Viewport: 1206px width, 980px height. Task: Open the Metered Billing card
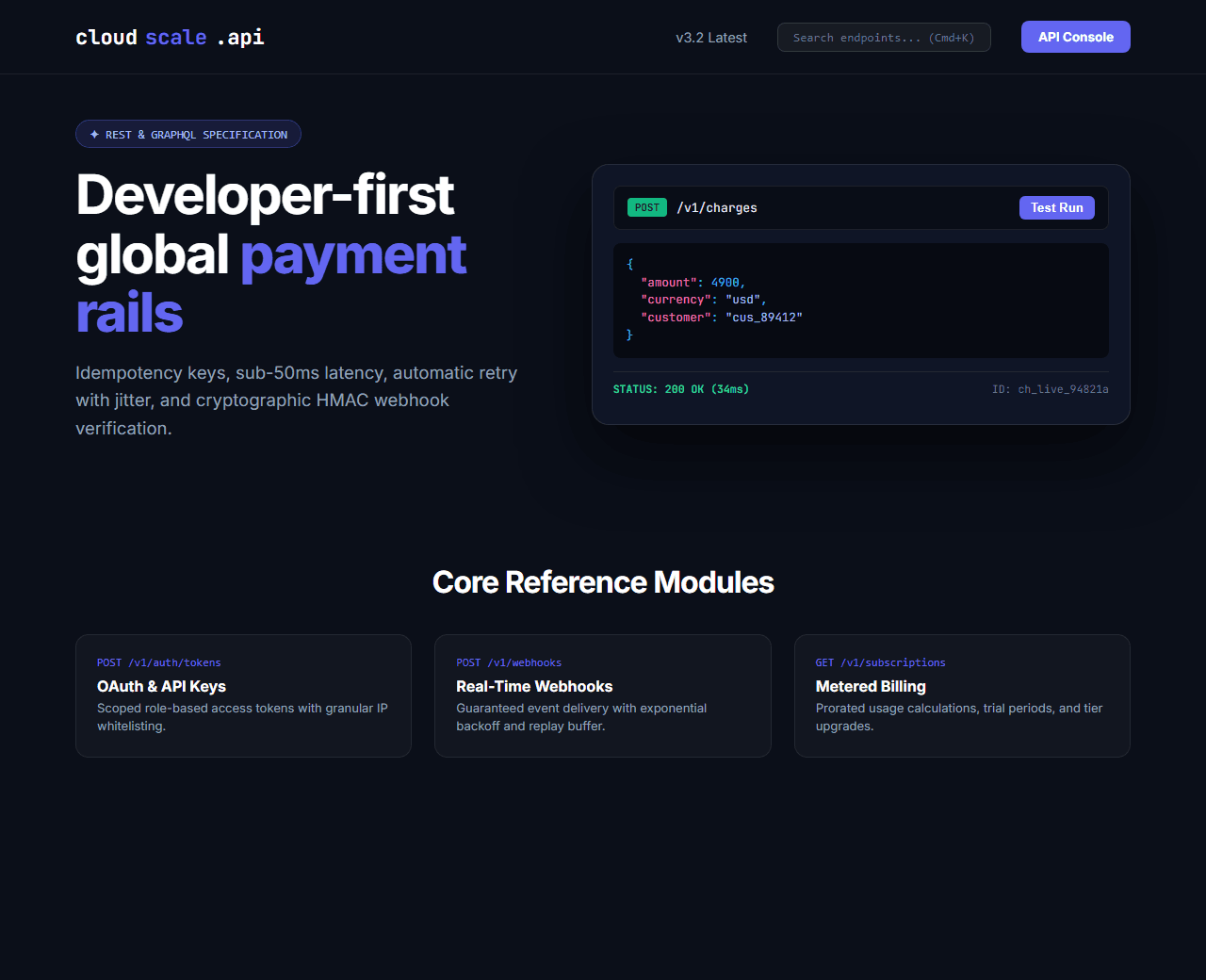[962, 695]
